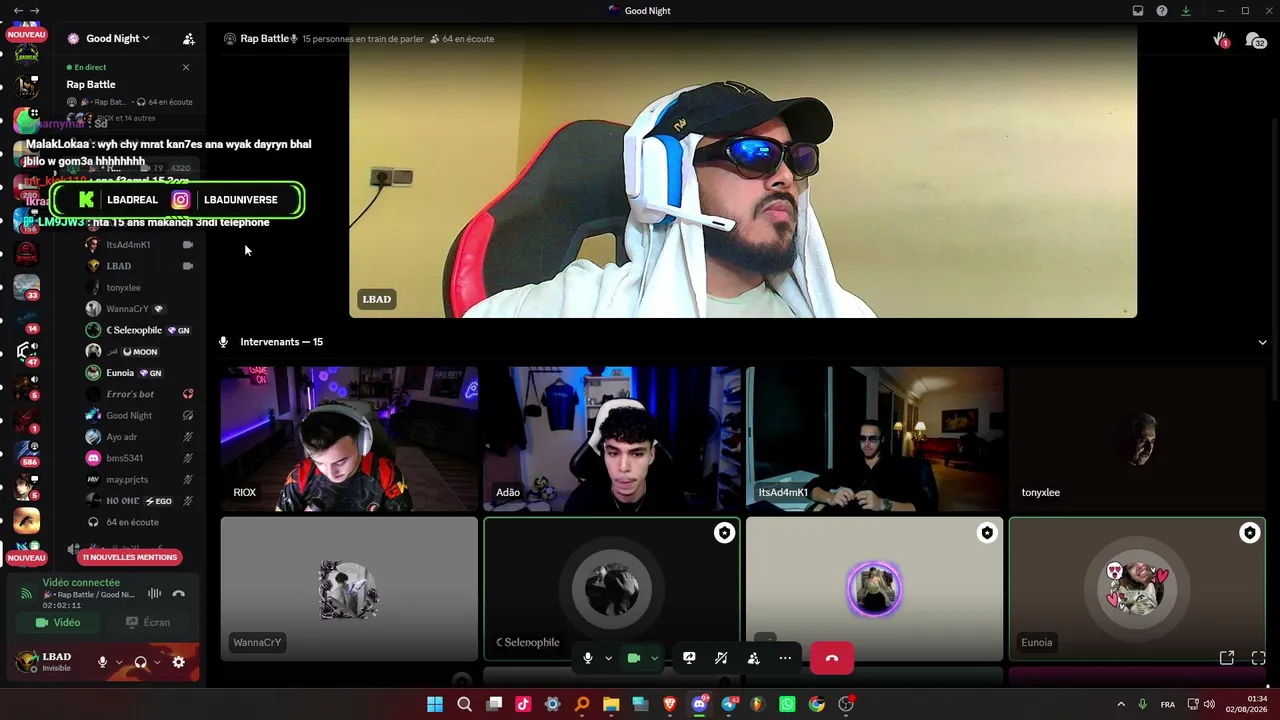Open WhatsApp from the taskbar

[787, 704]
